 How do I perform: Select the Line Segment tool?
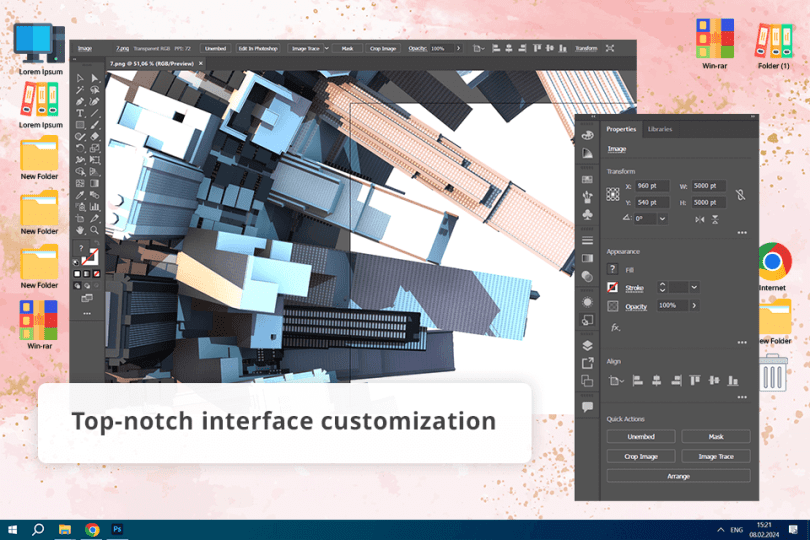95,113
